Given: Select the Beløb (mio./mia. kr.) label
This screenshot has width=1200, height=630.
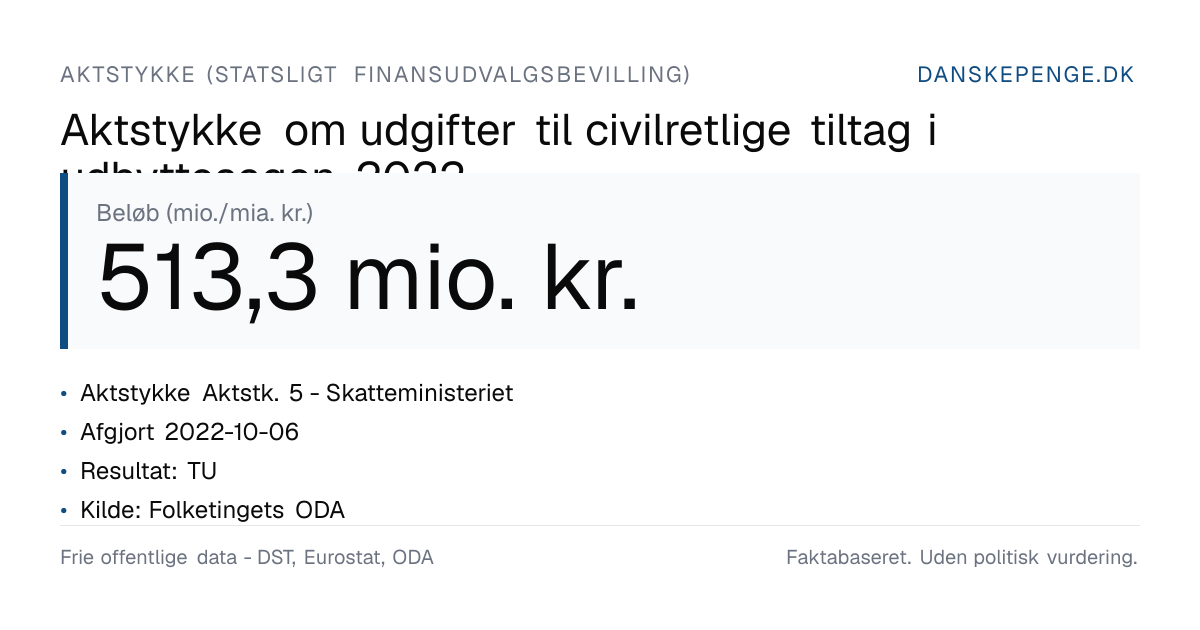Looking at the screenshot, I should (x=205, y=213).
